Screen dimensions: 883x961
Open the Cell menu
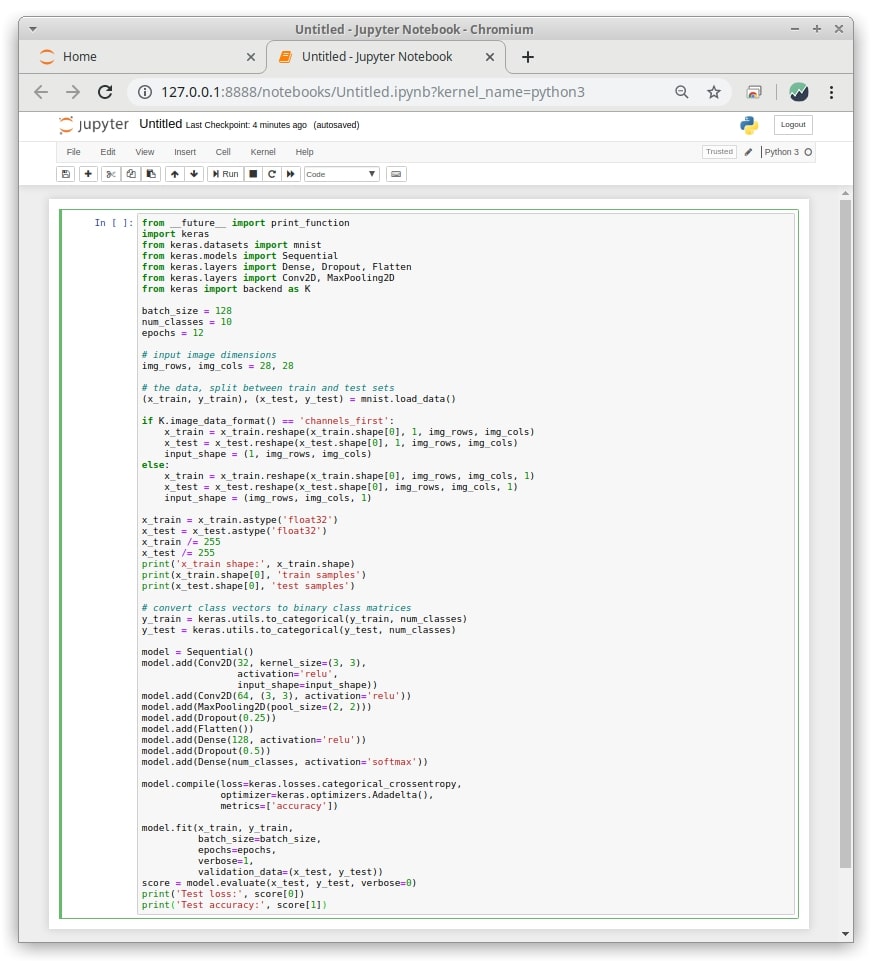223,152
